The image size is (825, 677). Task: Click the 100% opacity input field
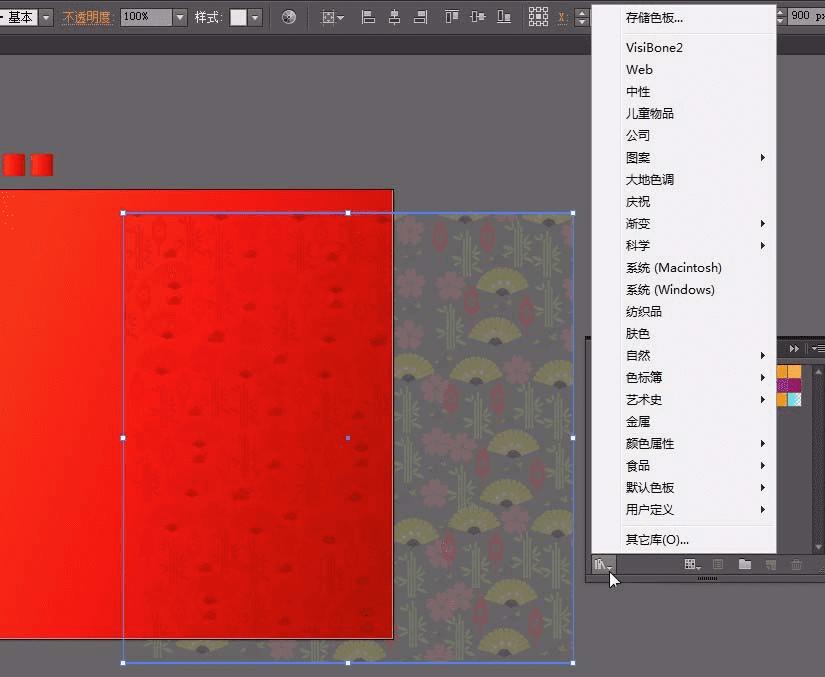145,17
